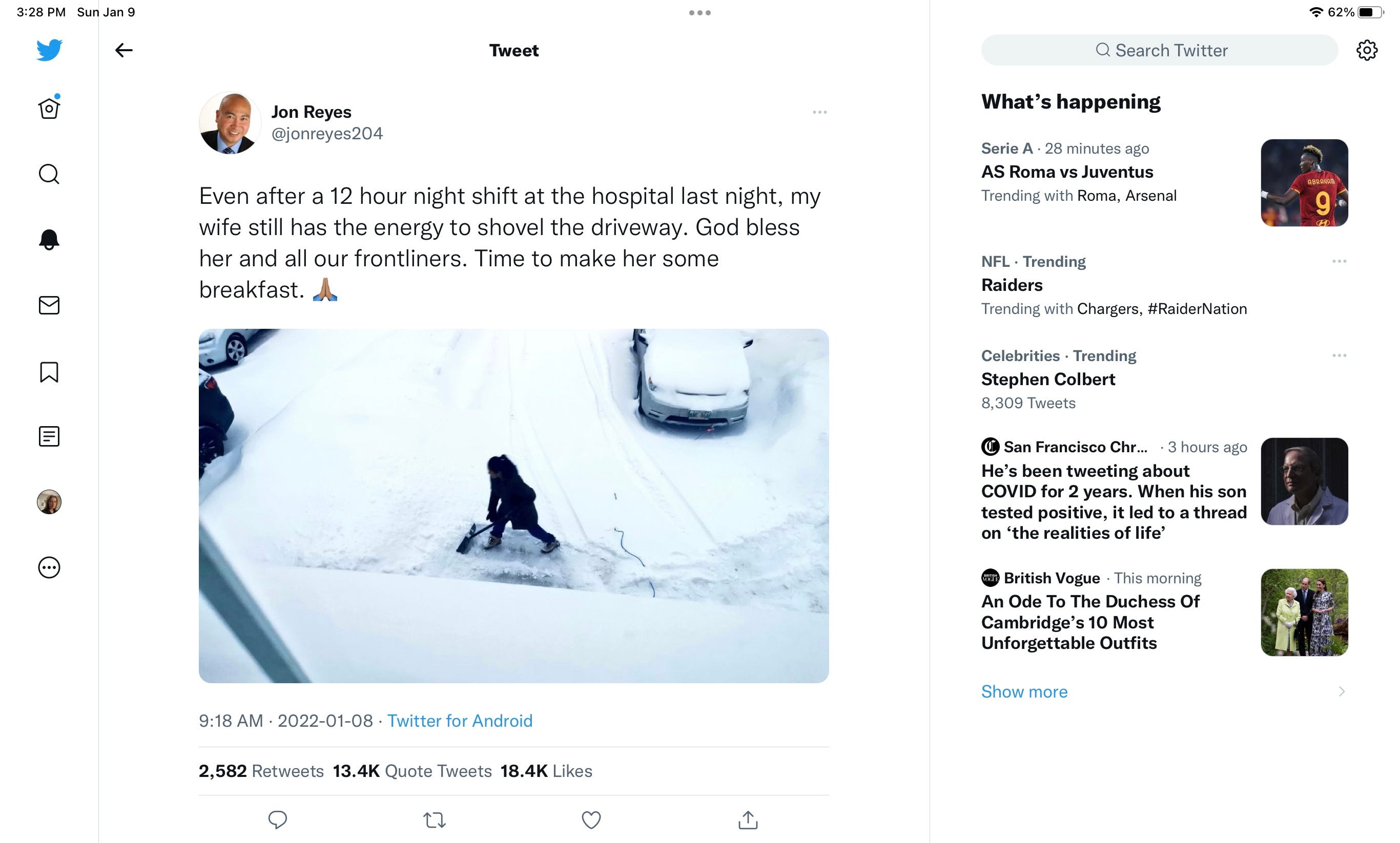View the 2,582 Retweets list
Screen dimensions: 1400x843
pos(261,771)
